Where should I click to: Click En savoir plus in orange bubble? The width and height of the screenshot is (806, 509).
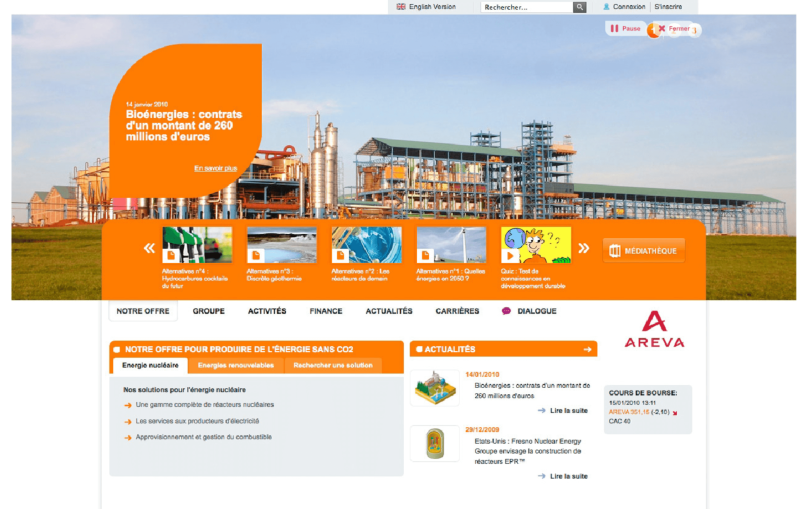coord(215,168)
